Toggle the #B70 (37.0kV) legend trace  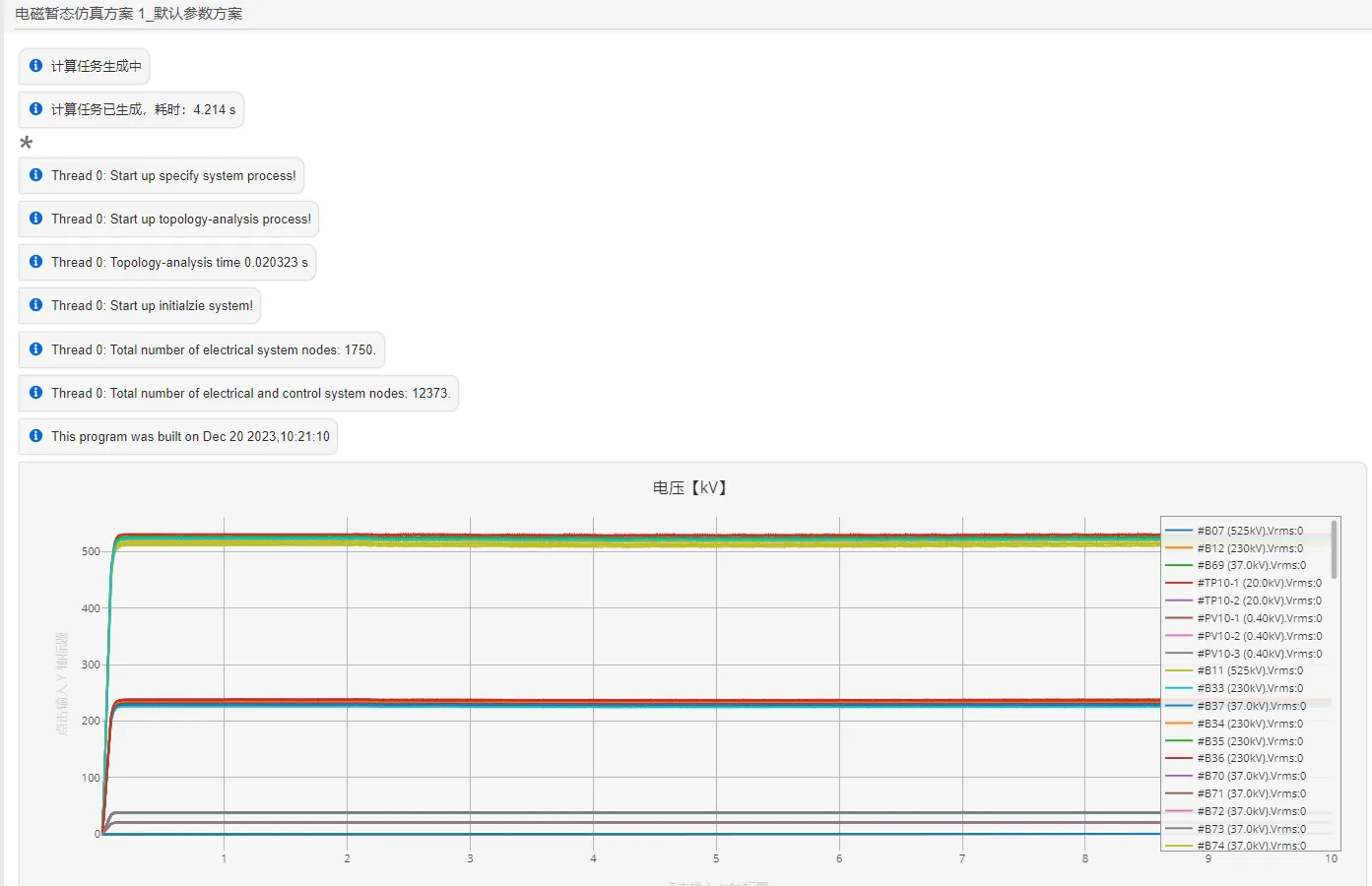[x=1235, y=776]
